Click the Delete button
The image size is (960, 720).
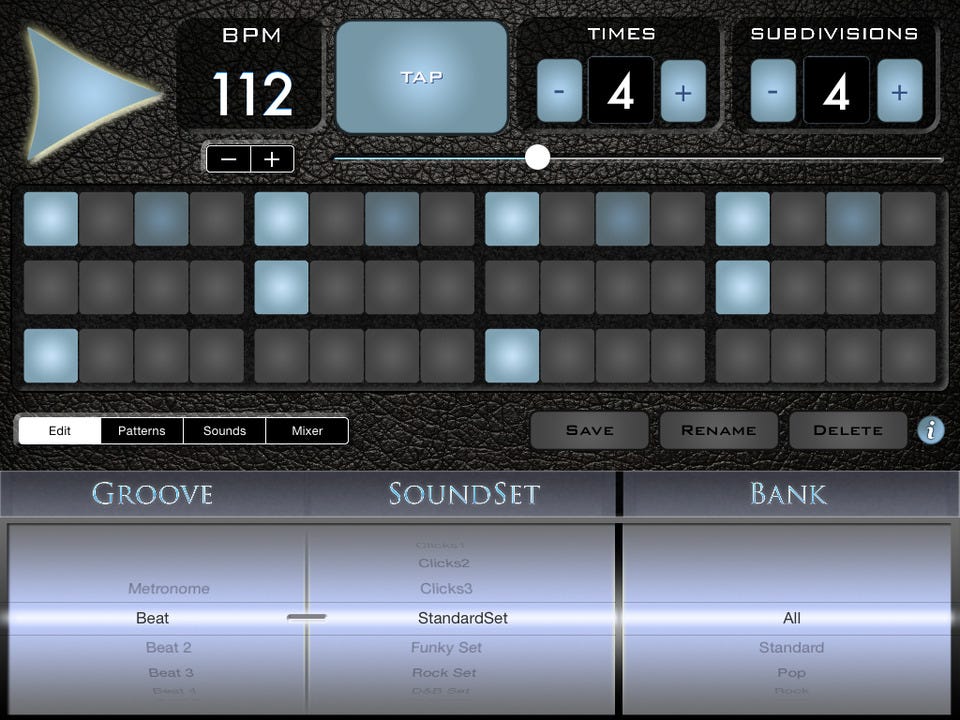(848, 430)
